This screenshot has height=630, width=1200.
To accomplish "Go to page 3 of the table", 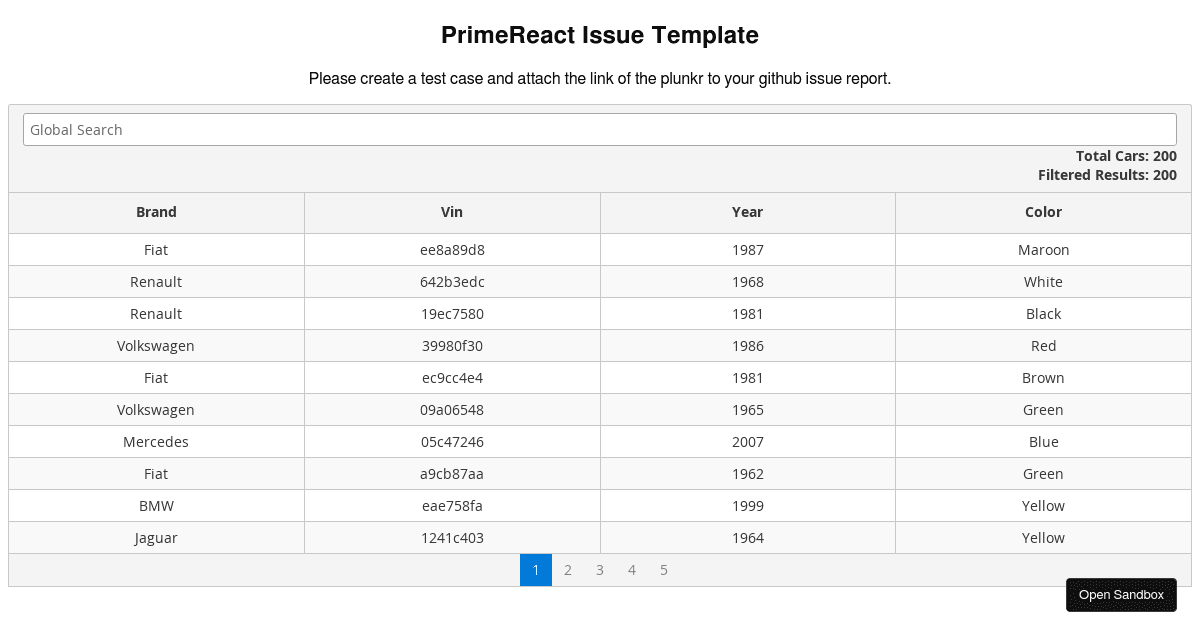I will 600,570.
